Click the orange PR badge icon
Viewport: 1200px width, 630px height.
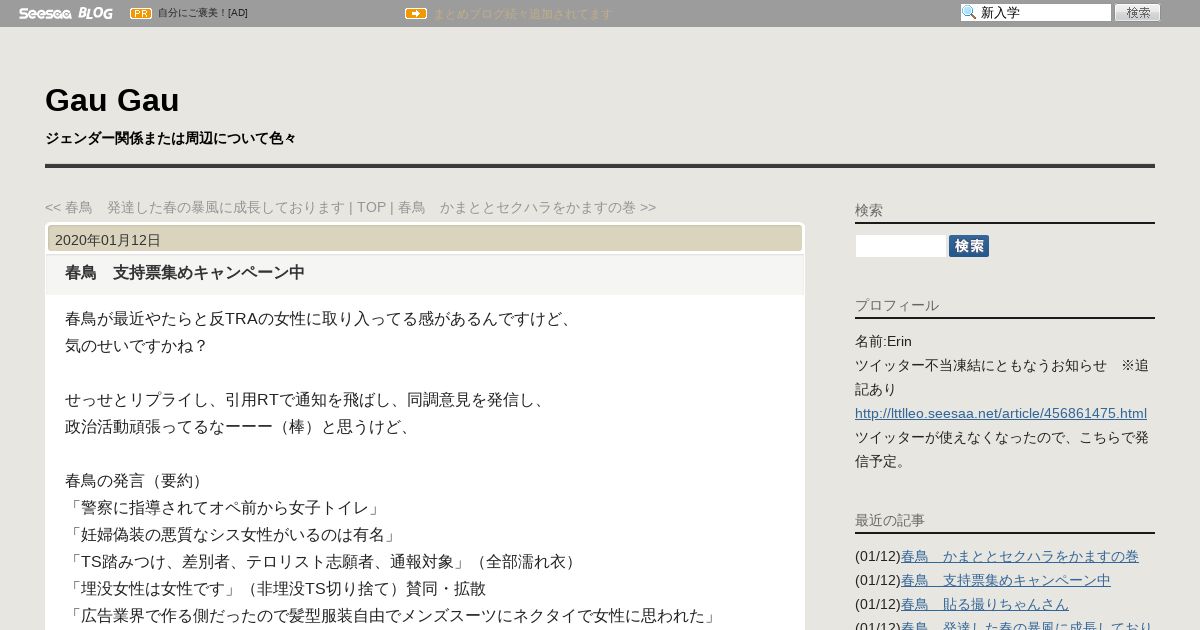click(x=141, y=13)
